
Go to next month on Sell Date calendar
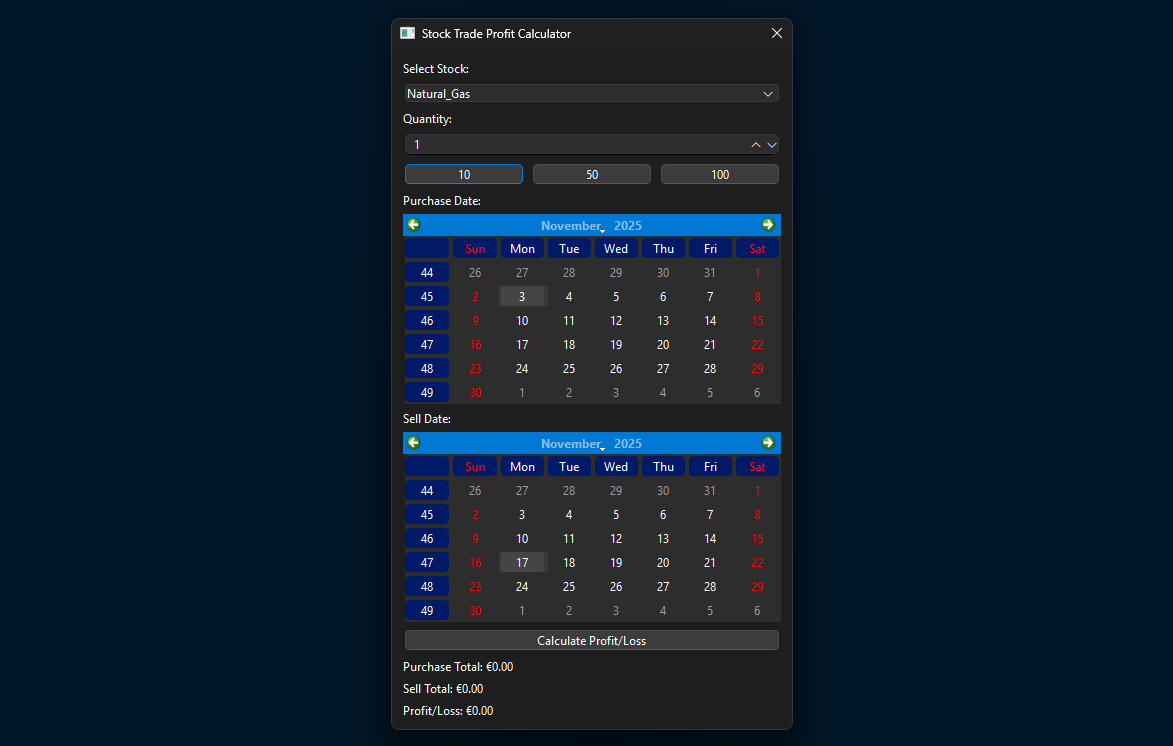pos(769,442)
